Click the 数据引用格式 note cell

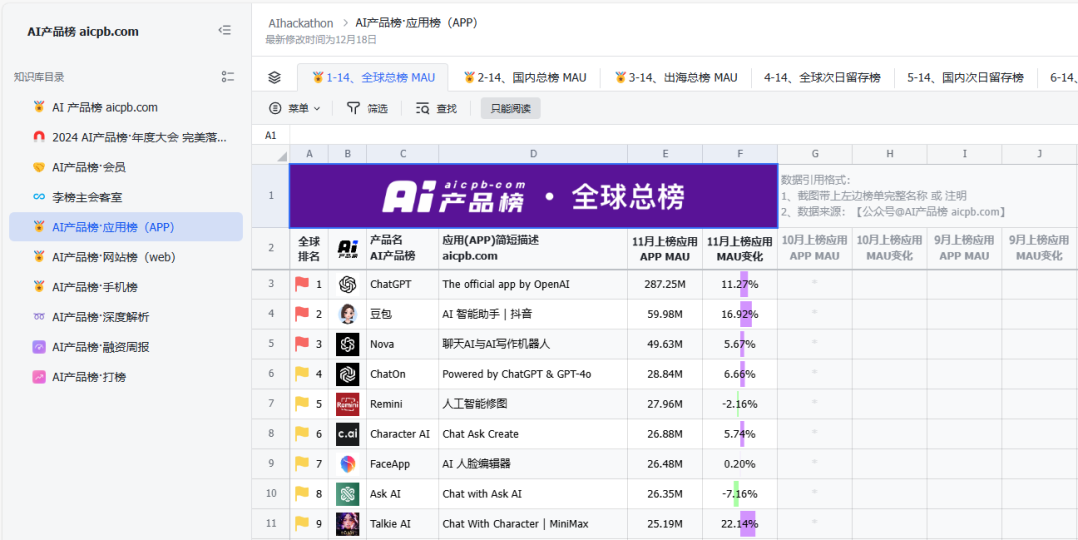tap(927, 196)
